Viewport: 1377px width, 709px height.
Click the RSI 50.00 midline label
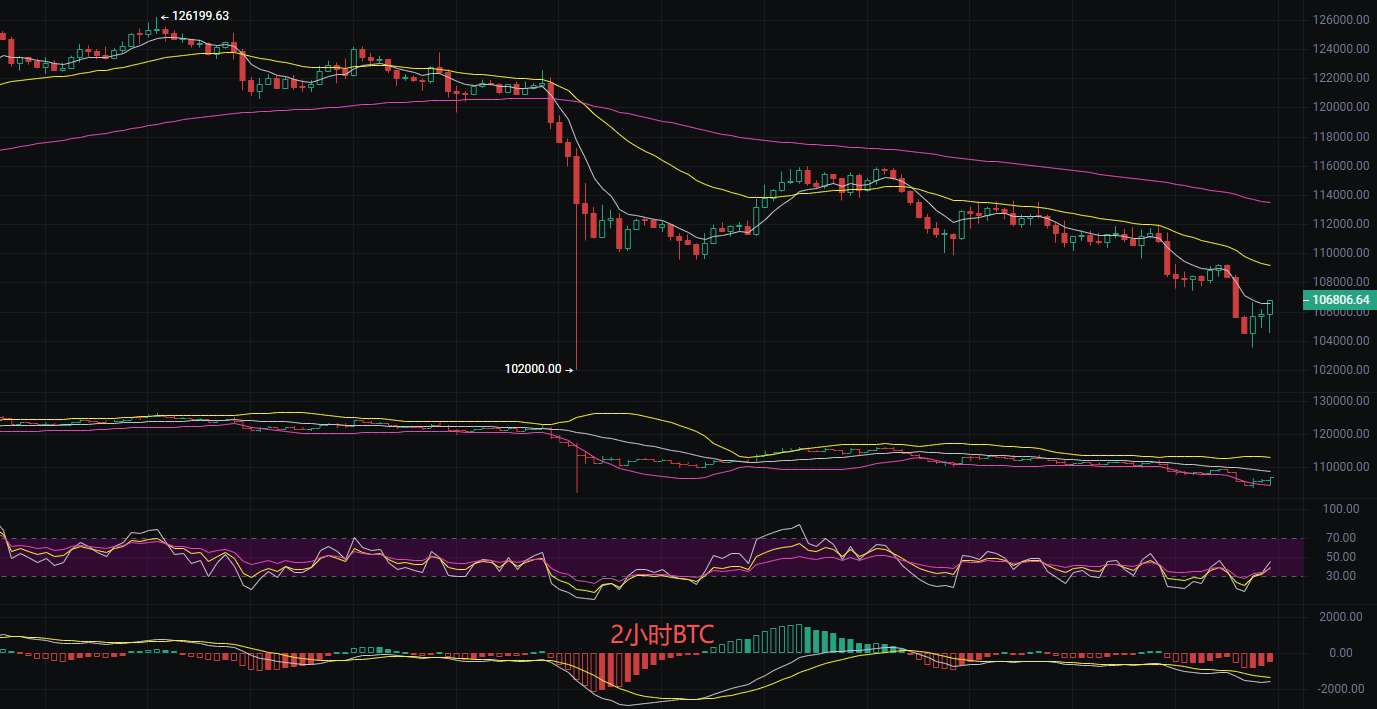pos(1343,557)
